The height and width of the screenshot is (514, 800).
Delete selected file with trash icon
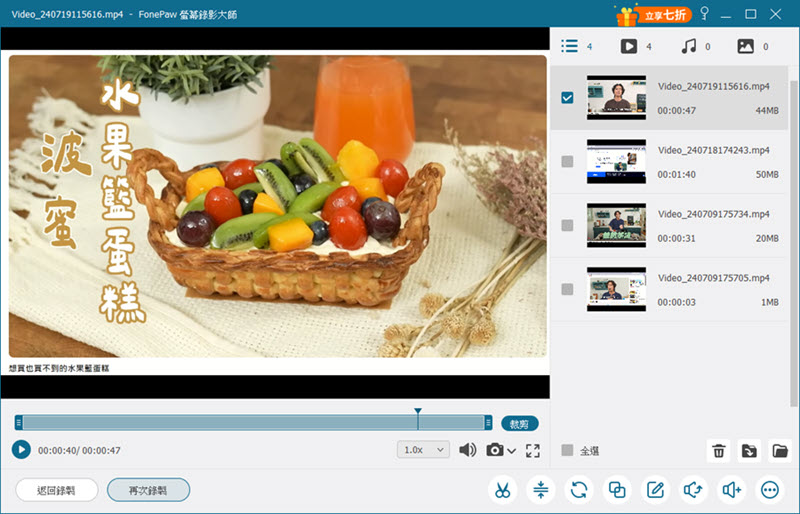(x=718, y=451)
